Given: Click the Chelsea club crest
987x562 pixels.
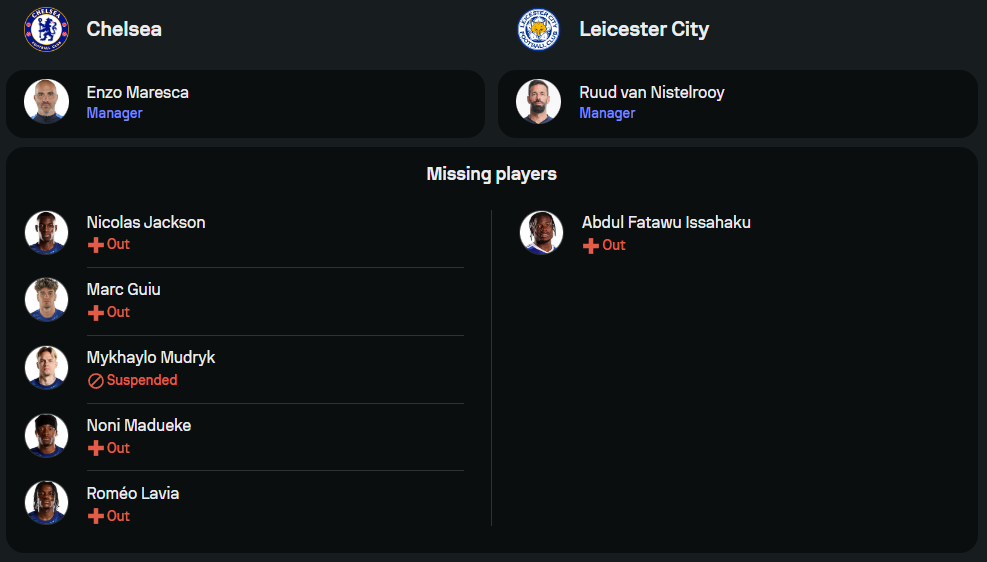Looking at the screenshot, I should pos(46,29).
